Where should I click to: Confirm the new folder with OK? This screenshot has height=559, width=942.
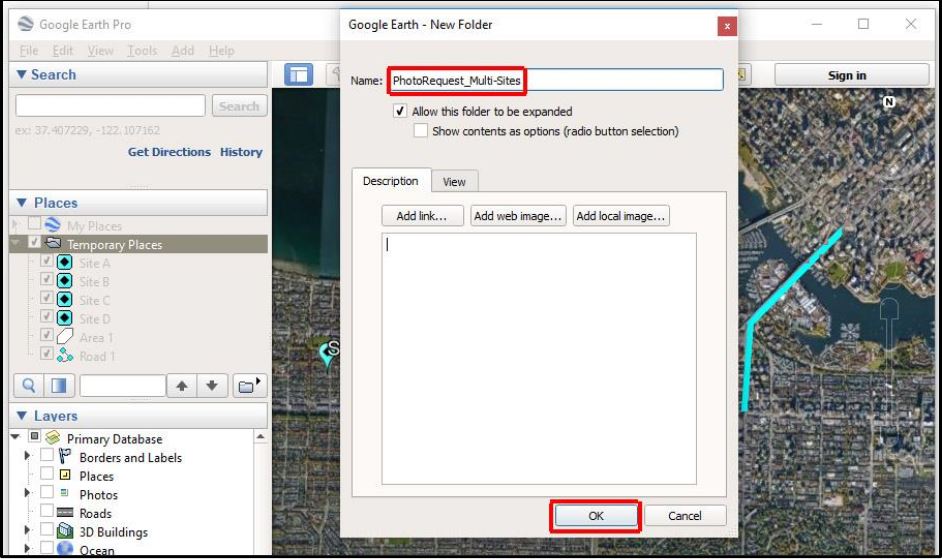pyautogui.click(x=596, y=516)
